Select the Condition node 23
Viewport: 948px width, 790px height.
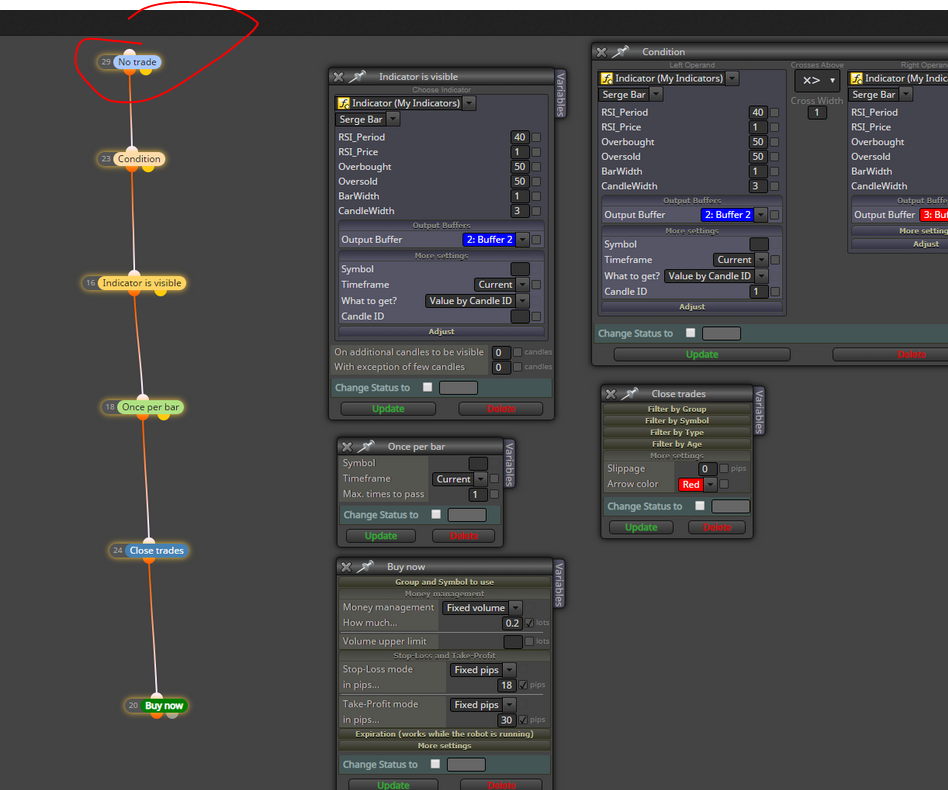(x=139, y=159)
